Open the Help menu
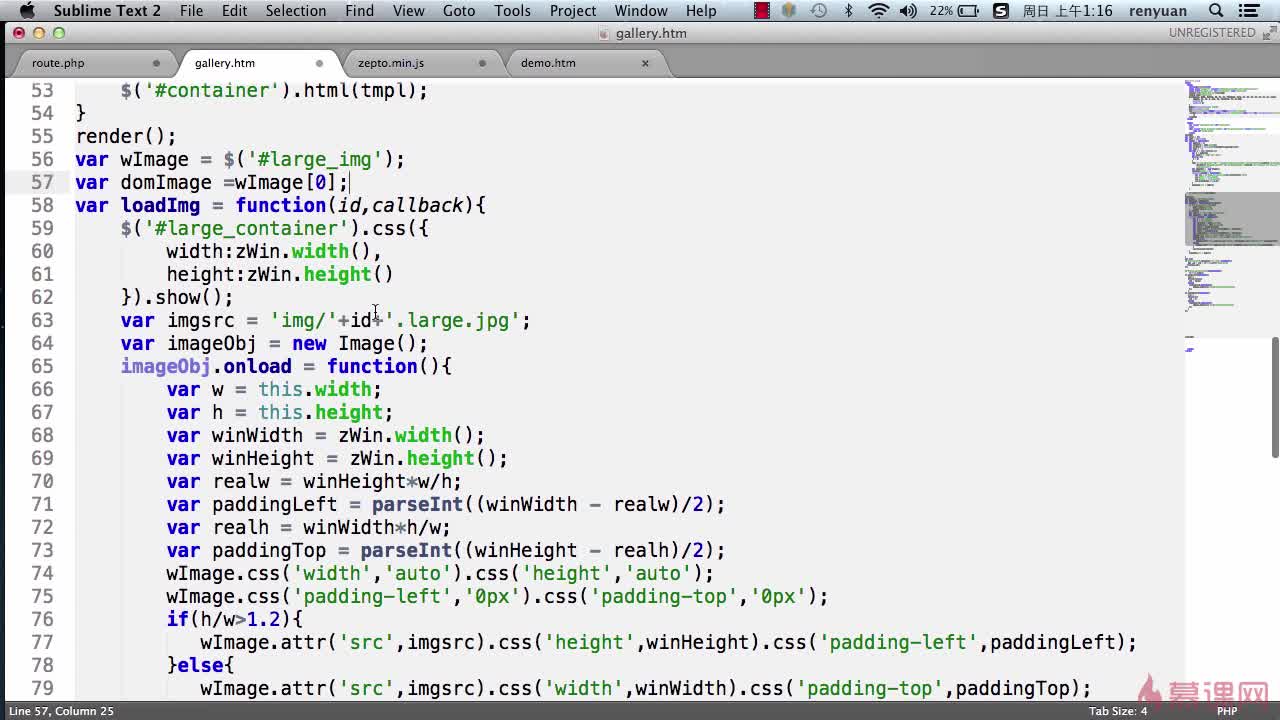 (x=701, y=11)
